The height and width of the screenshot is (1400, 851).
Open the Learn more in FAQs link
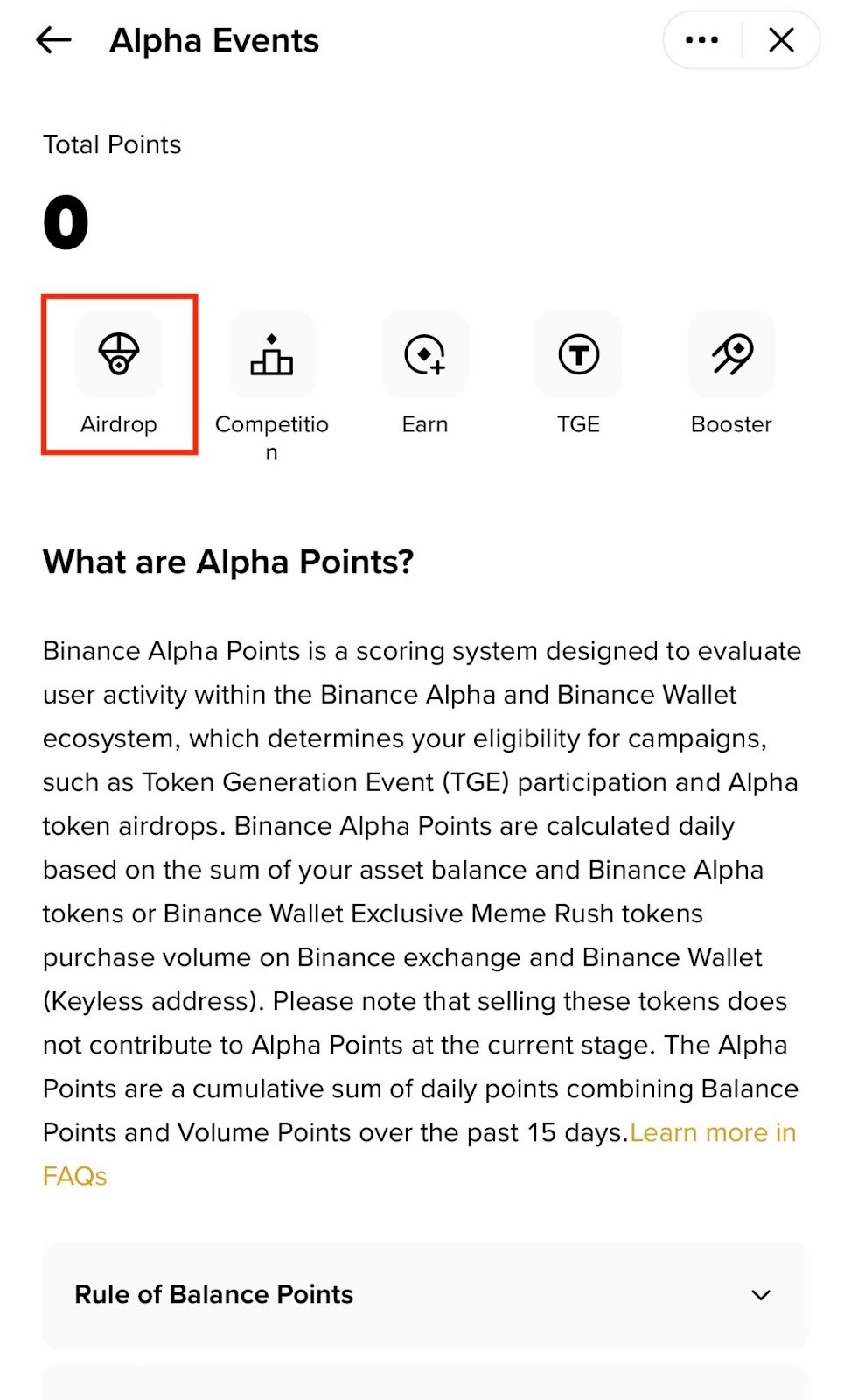(712, 1132)
